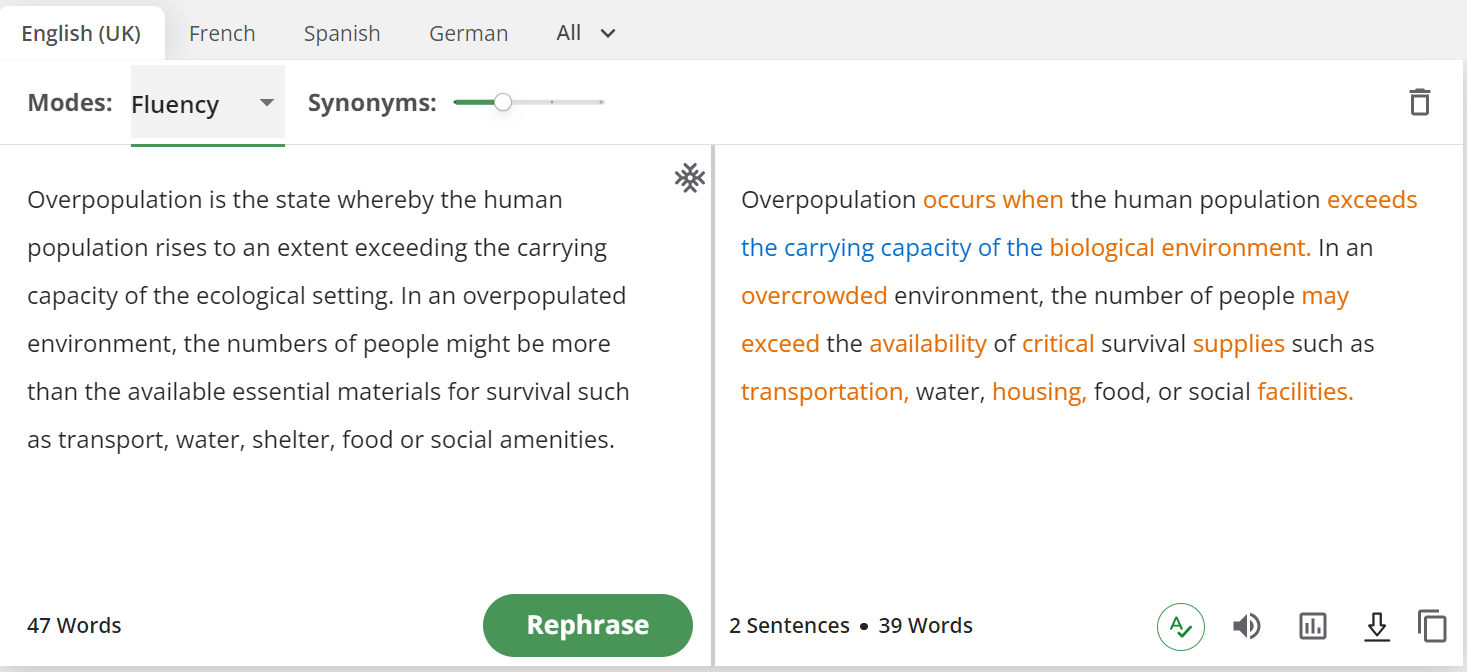Click the orange word 'exceeds'

tap(1372, 200)
